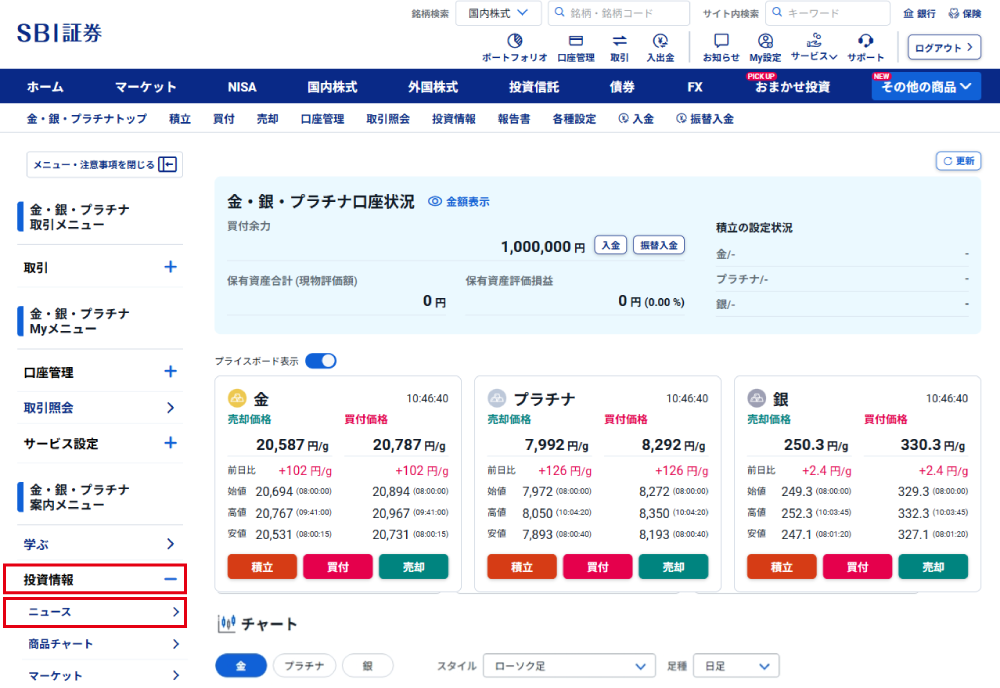
Task: Select 取引照会 in the sub-navigation bar
Action: [388, 119]
